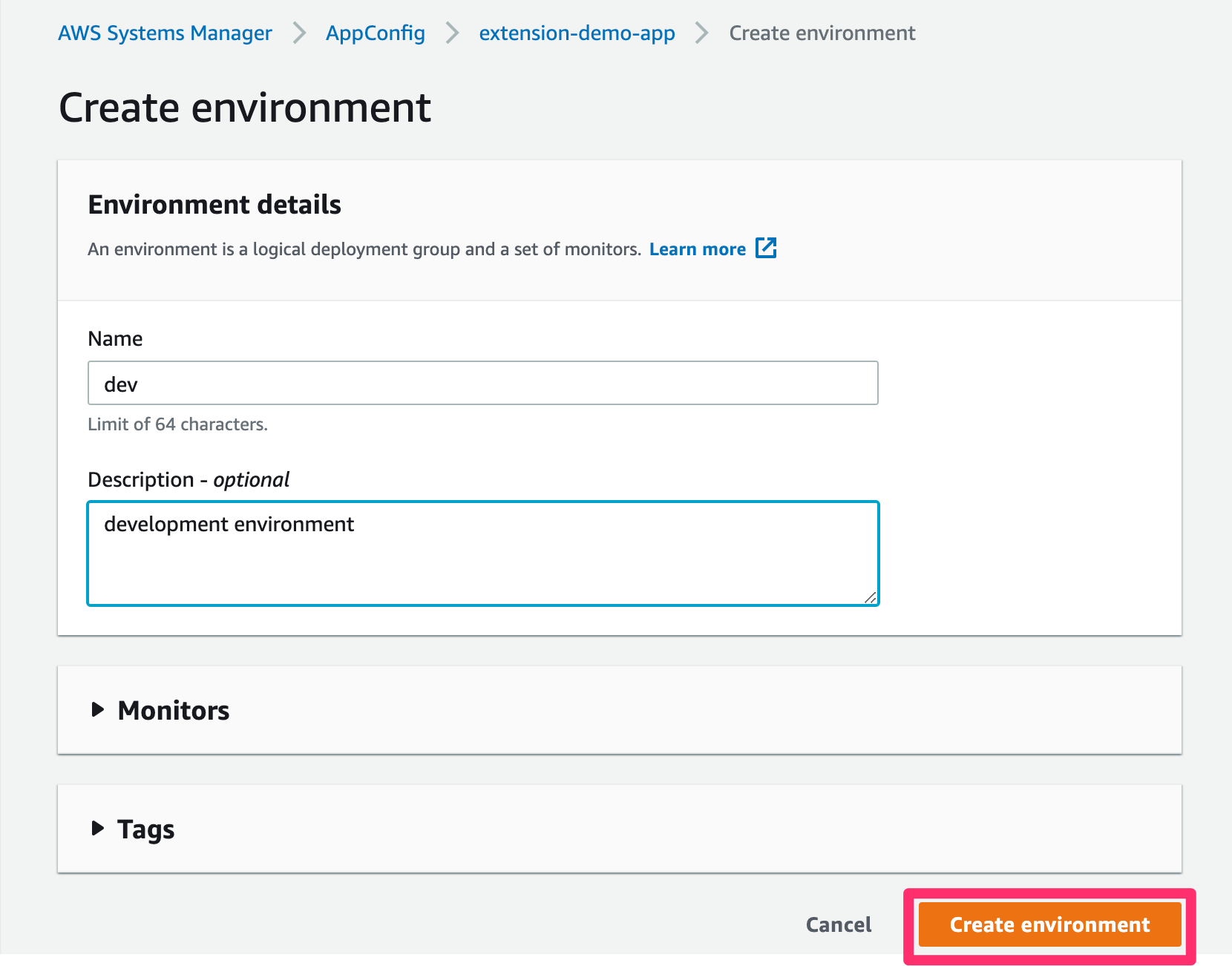This screenshot has height=966, width=1232.
Task: Navigate to AWS Systems Manager via breadcrumb
Action: pyautogui.click(x=165, y=33)
